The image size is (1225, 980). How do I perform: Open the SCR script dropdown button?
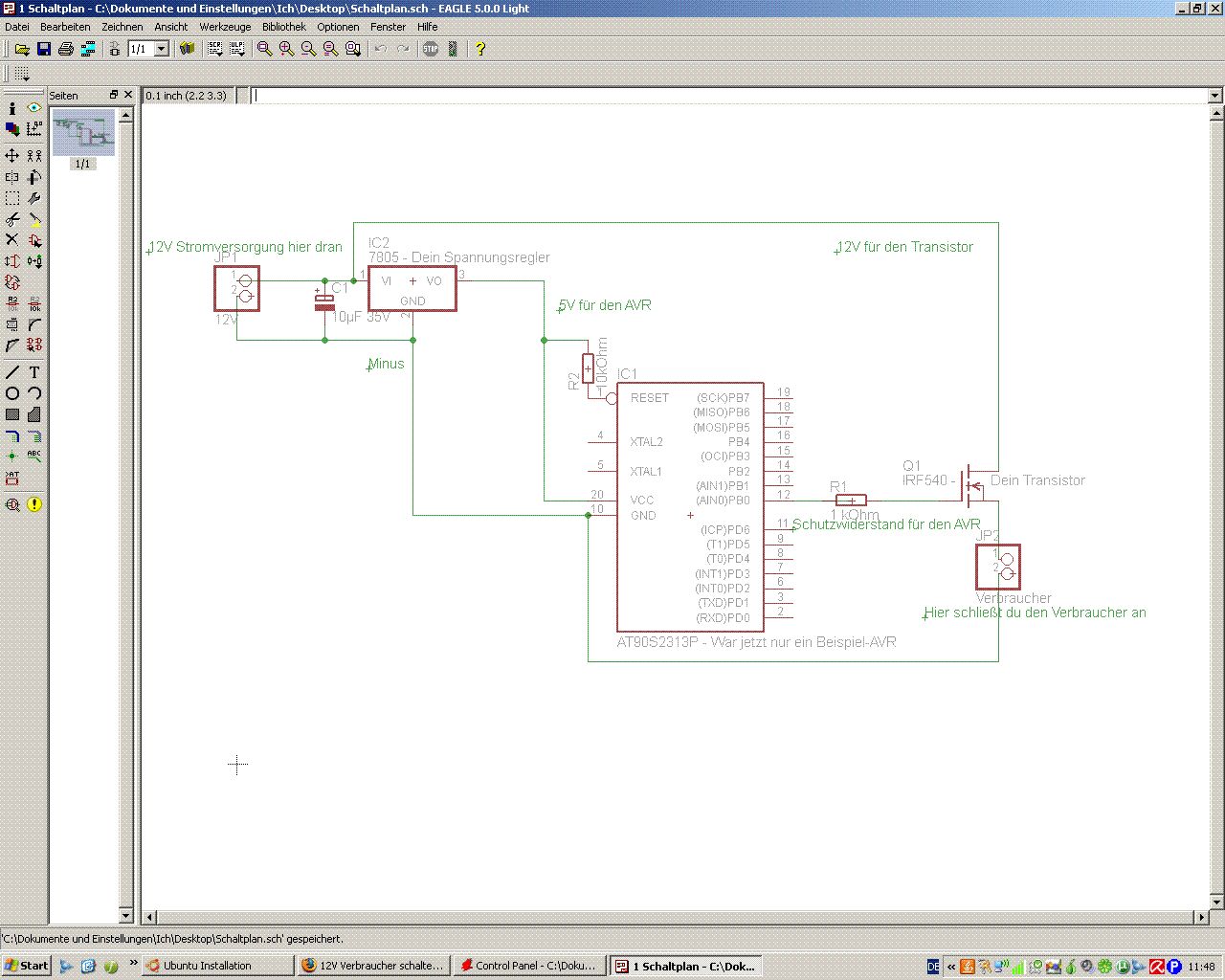point(214,49)
